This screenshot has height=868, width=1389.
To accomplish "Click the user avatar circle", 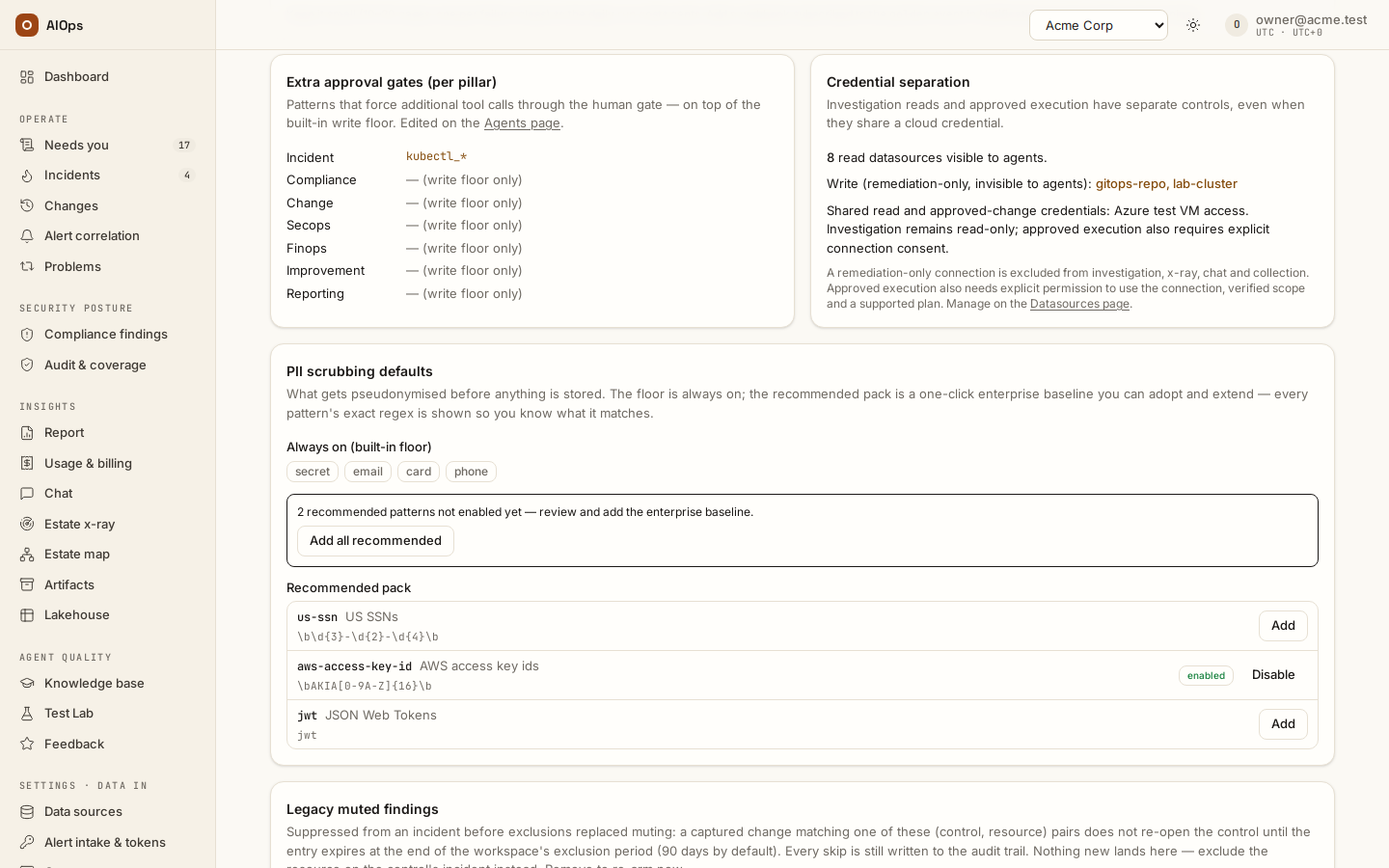I will (1237, 25).
